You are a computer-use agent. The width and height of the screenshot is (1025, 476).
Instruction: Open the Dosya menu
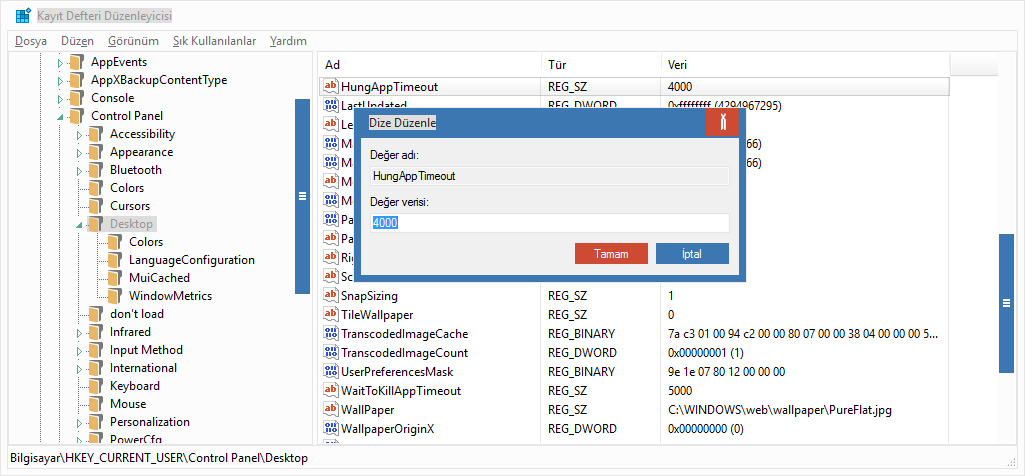coord(31,41)
